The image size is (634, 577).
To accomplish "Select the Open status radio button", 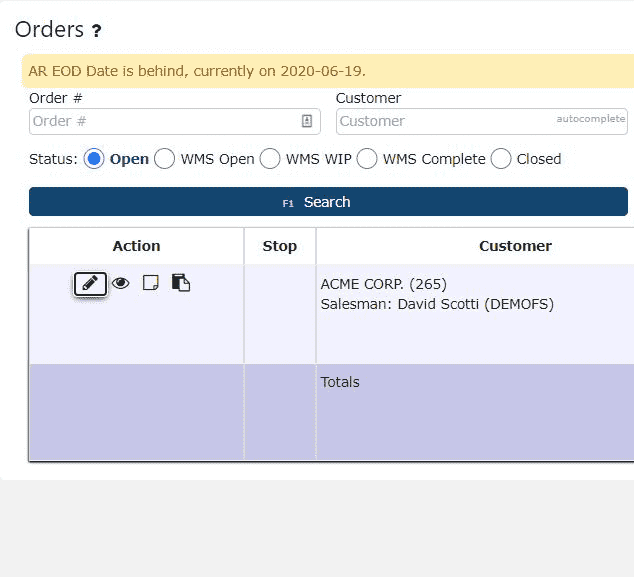I will (x=94, y=159).
